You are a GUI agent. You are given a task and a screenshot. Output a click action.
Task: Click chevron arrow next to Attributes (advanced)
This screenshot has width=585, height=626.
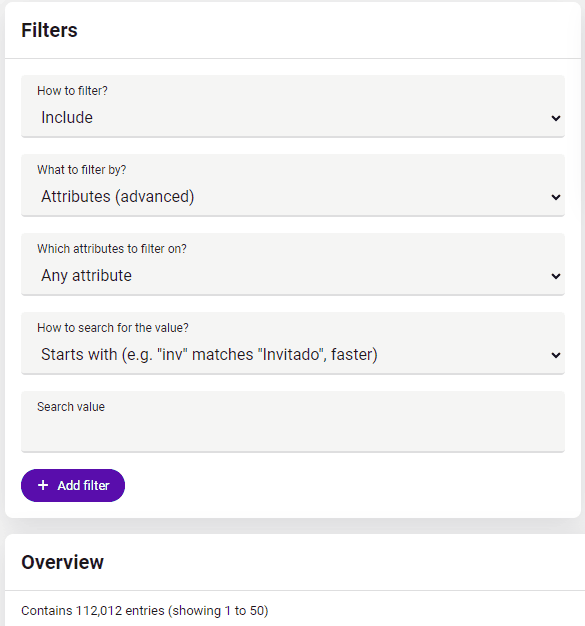point(555,197)
